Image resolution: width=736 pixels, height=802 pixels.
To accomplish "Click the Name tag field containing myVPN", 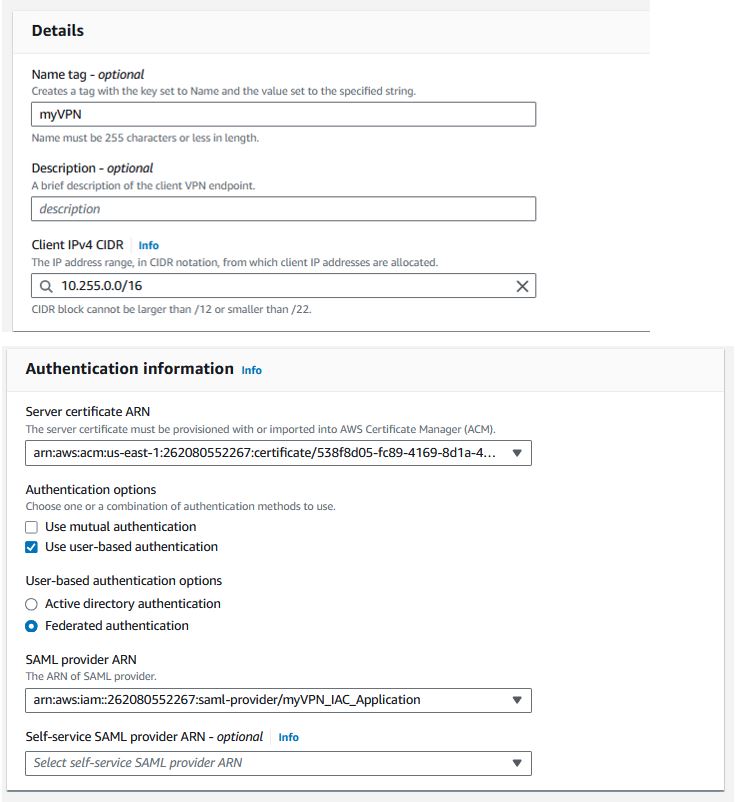I will (x=283, y=115).
